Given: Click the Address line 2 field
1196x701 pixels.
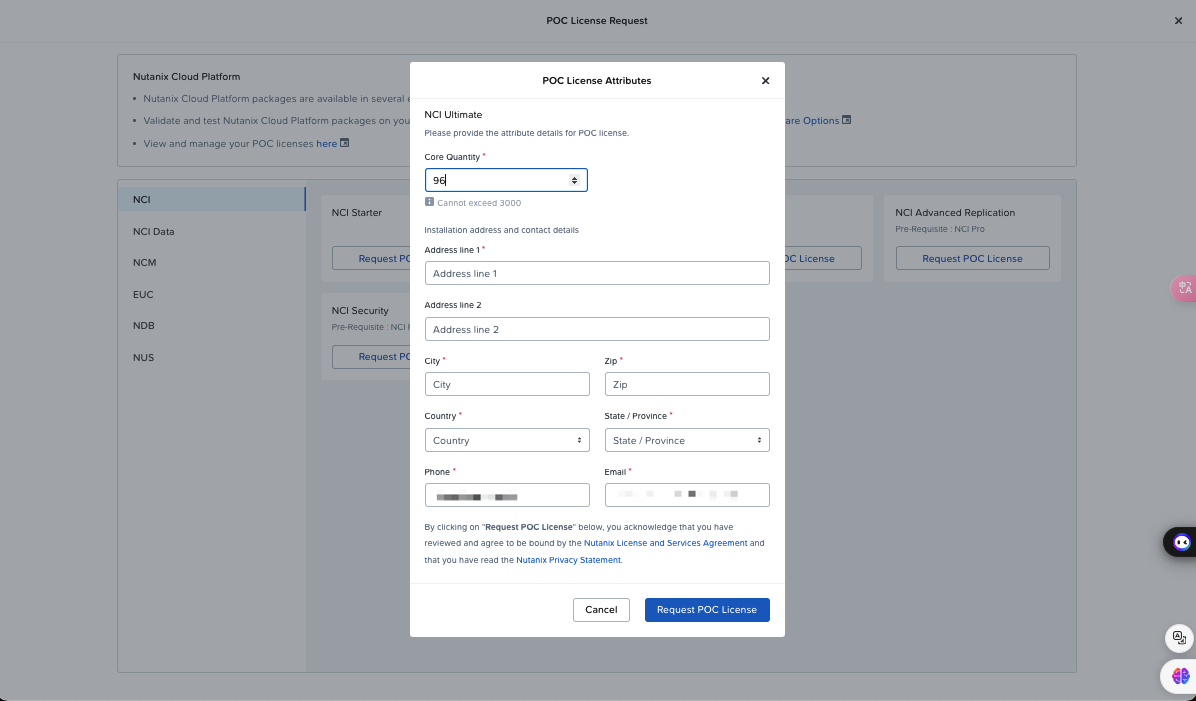Looking at the screenshot, I should coord(597,329).
